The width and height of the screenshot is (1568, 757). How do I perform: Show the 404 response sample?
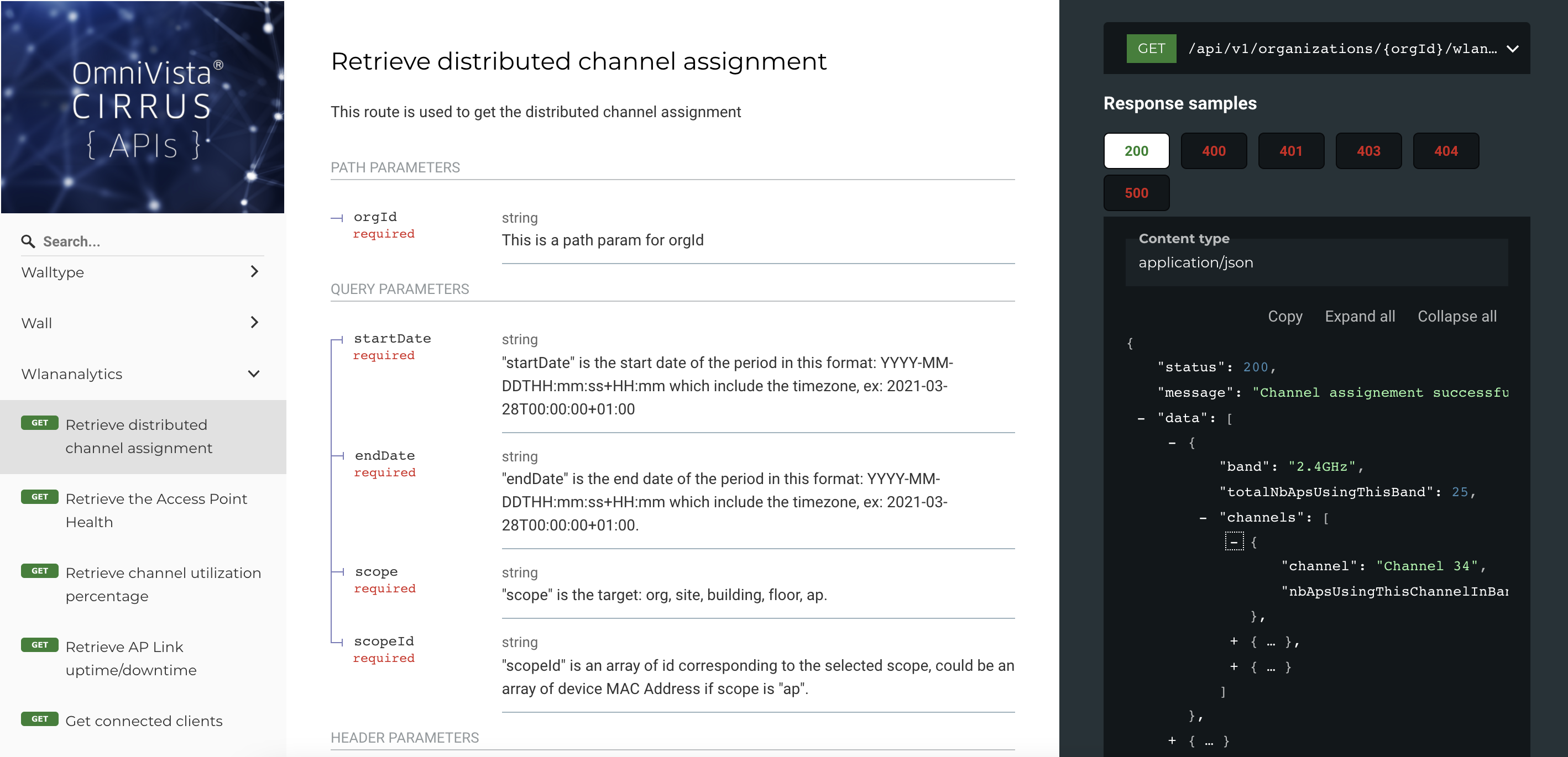(1445, 151)
